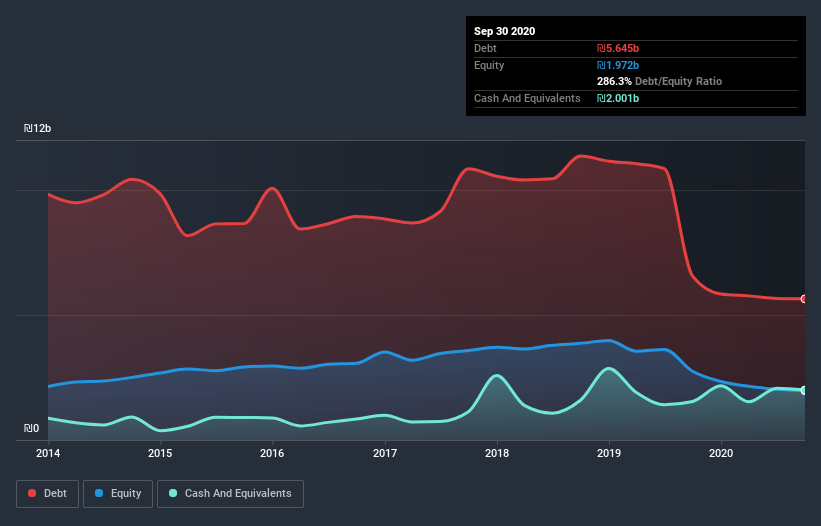The width and height of the screenshot is (821, 526).
Task: Click the Sep 30 2020 tooltip date
Action: coord(505,31)
